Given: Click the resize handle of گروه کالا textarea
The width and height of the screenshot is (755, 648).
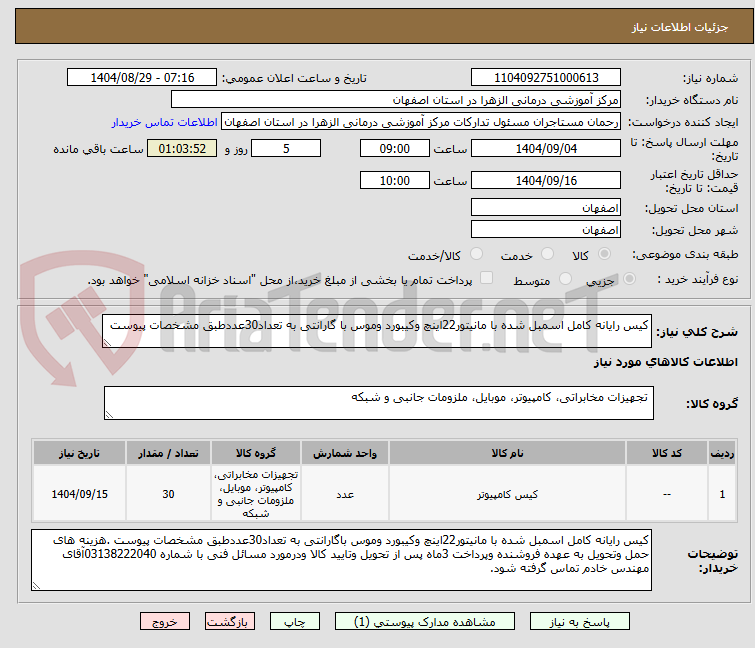Looking at the screenshot, I should coord(109,415).
